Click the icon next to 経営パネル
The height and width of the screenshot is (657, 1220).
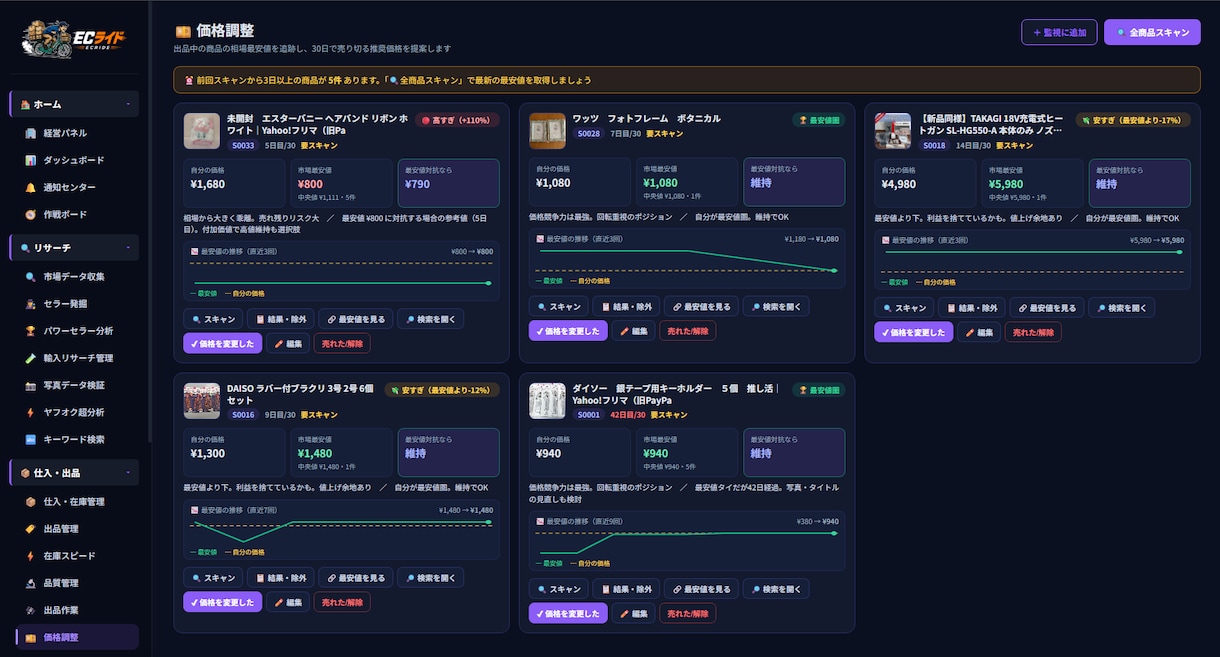[30, 133]
